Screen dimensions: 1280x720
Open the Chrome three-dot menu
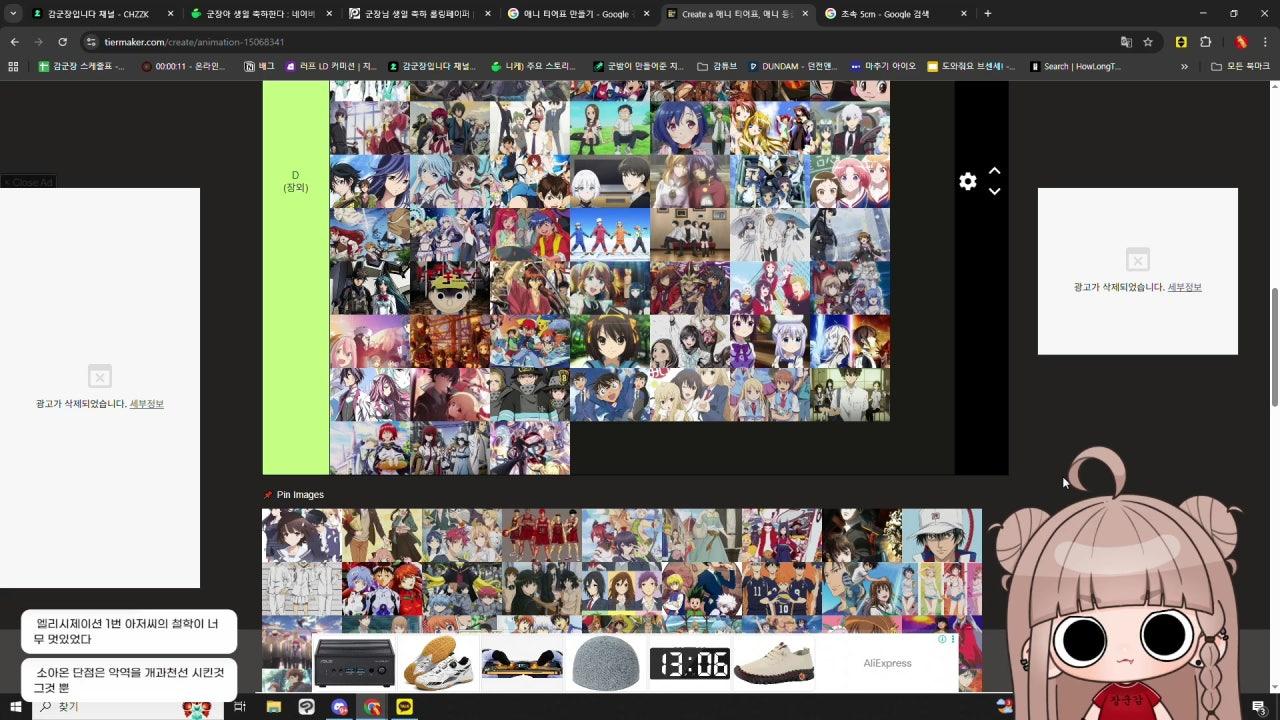click(x=1265, y=42)
